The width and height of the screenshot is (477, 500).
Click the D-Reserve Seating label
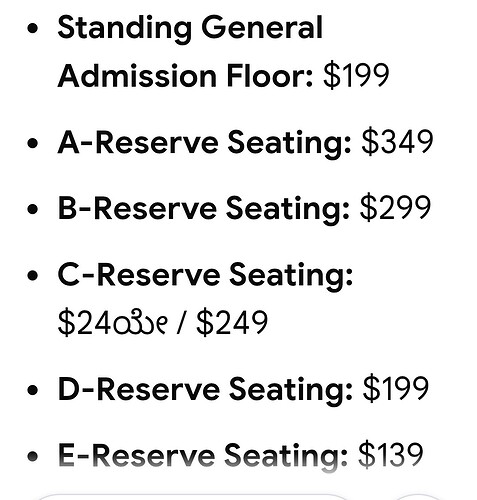tap(205, 389)
